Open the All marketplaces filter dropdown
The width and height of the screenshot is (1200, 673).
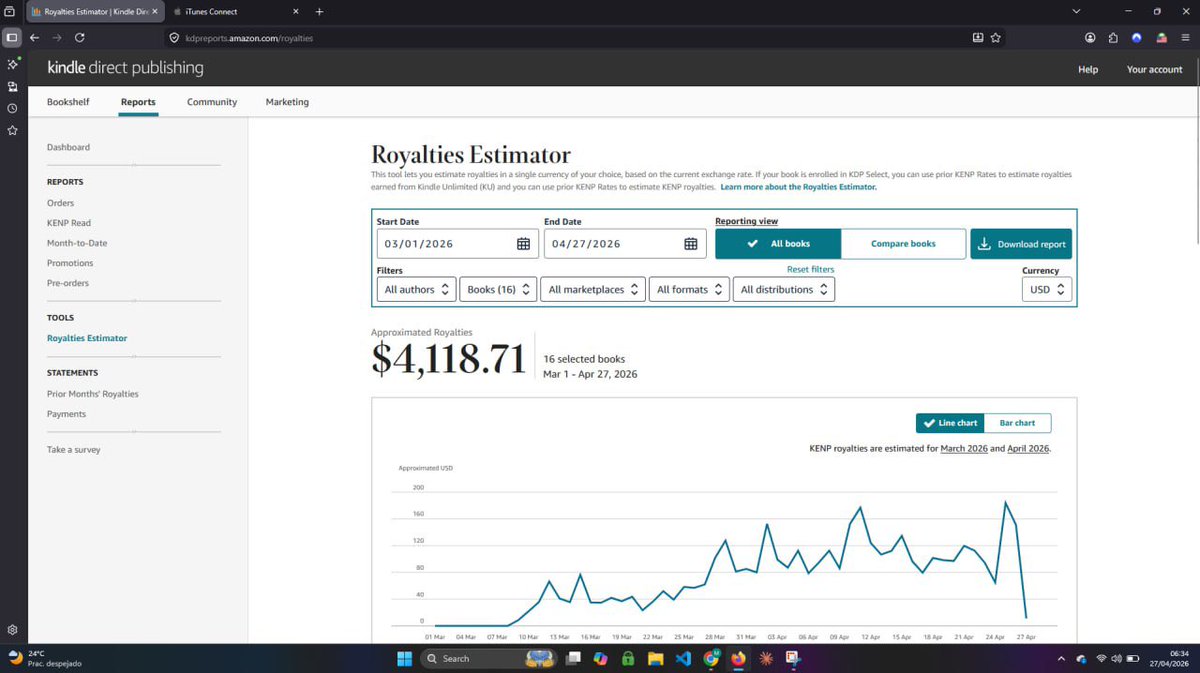click(x=593, y=289)
